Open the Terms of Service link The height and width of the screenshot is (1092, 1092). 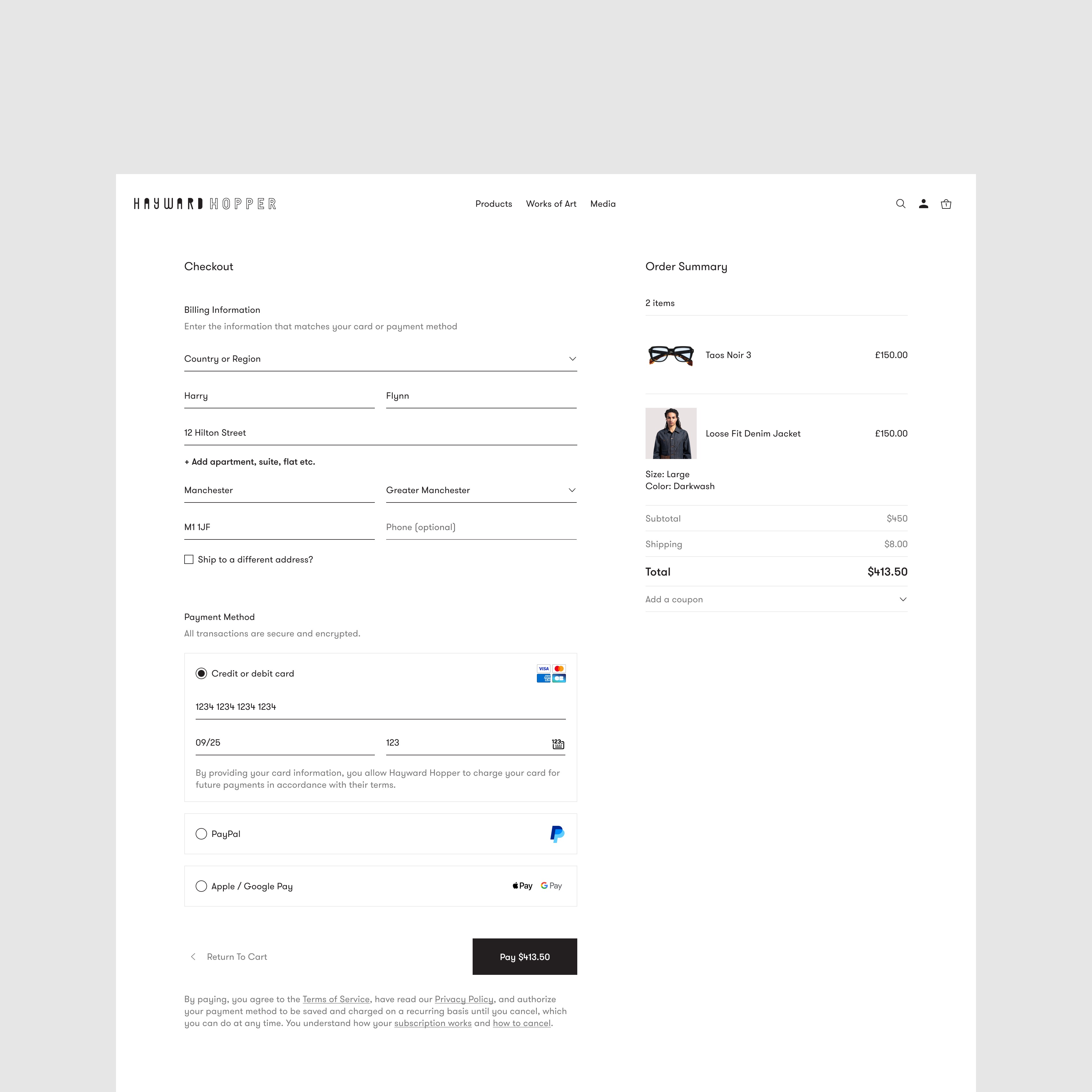(336, 999)
